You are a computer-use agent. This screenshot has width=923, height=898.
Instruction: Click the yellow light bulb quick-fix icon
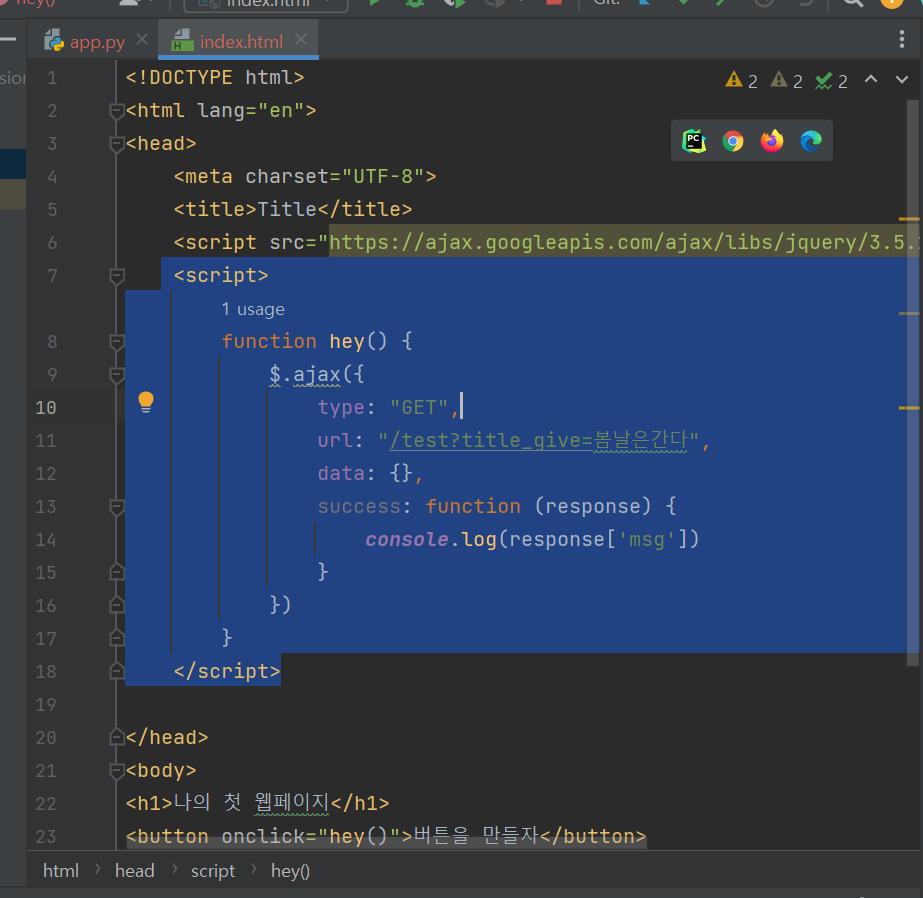pyautogui.click(x=146, y=403)
